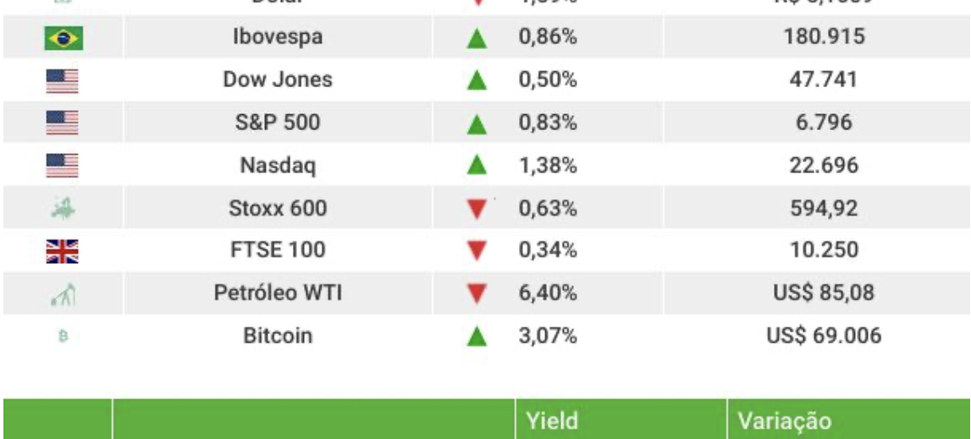Select the Bitcoin symbol icon
Screen dimensions: 971x439
click(x=62, y=337)
